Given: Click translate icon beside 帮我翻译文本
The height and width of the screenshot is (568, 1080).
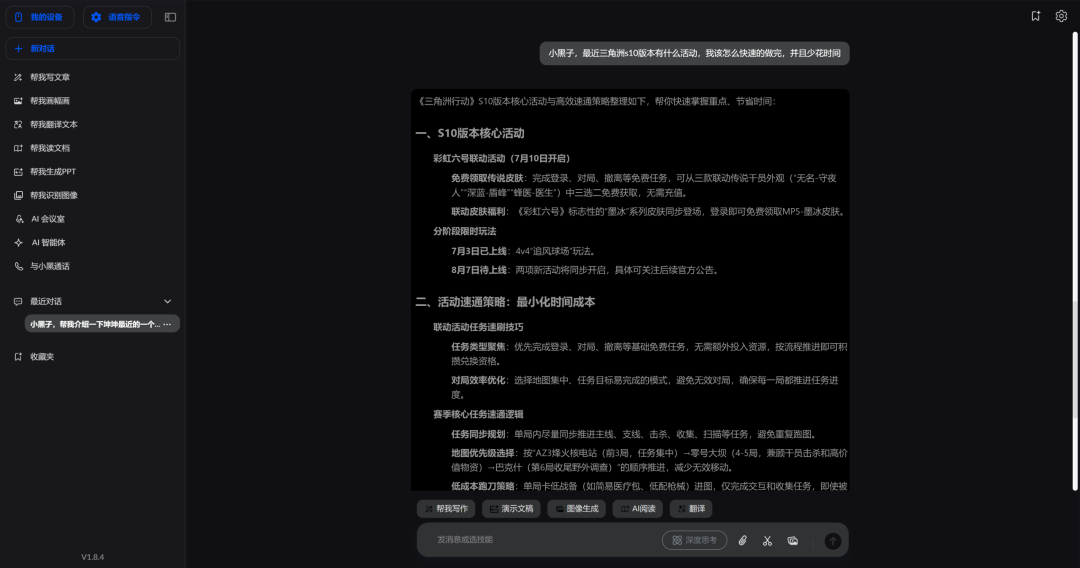Looking at the screenshot, I should click(18, 125).
